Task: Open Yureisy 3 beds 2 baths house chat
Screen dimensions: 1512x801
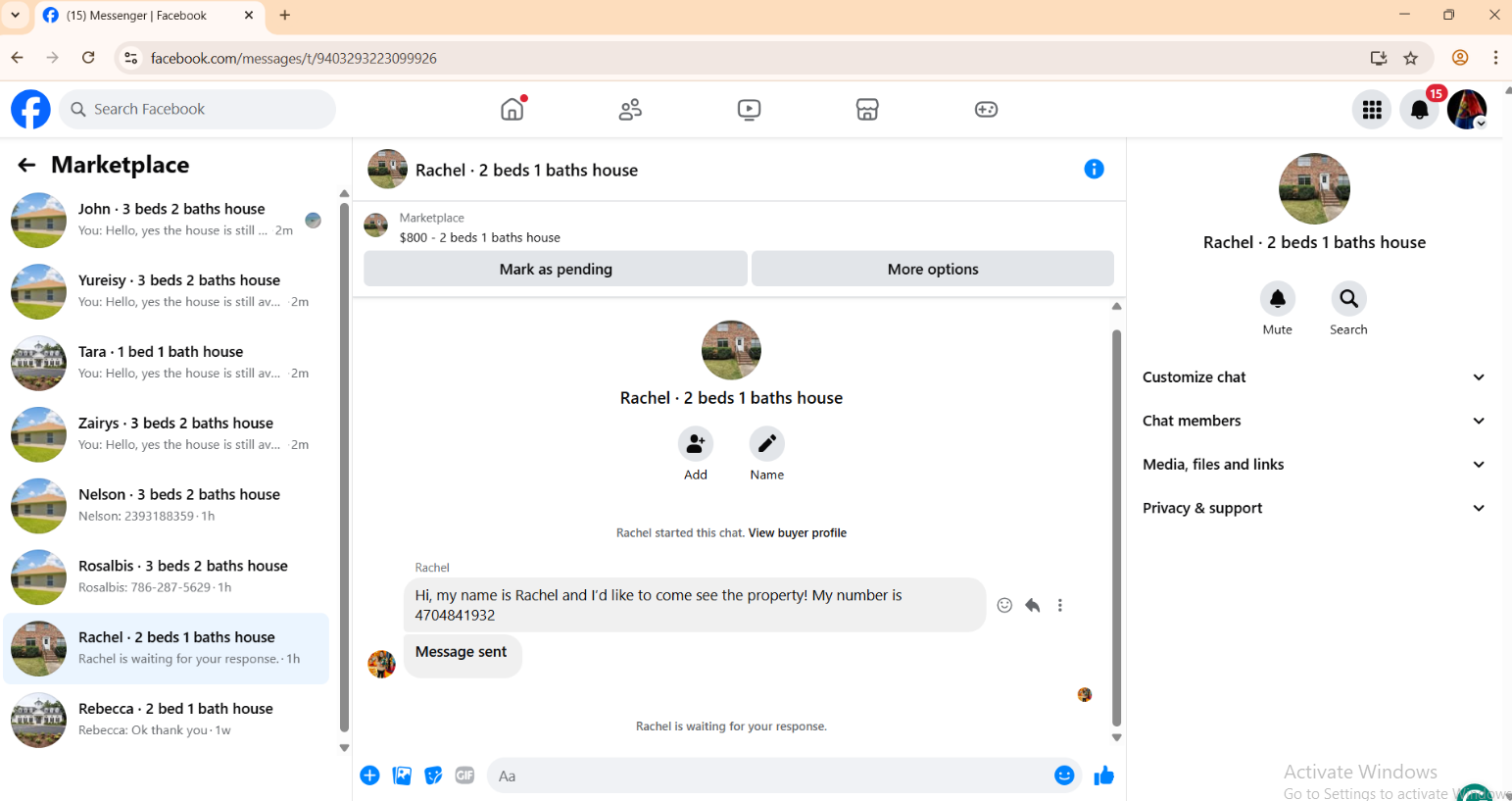Action: [167, 291]
